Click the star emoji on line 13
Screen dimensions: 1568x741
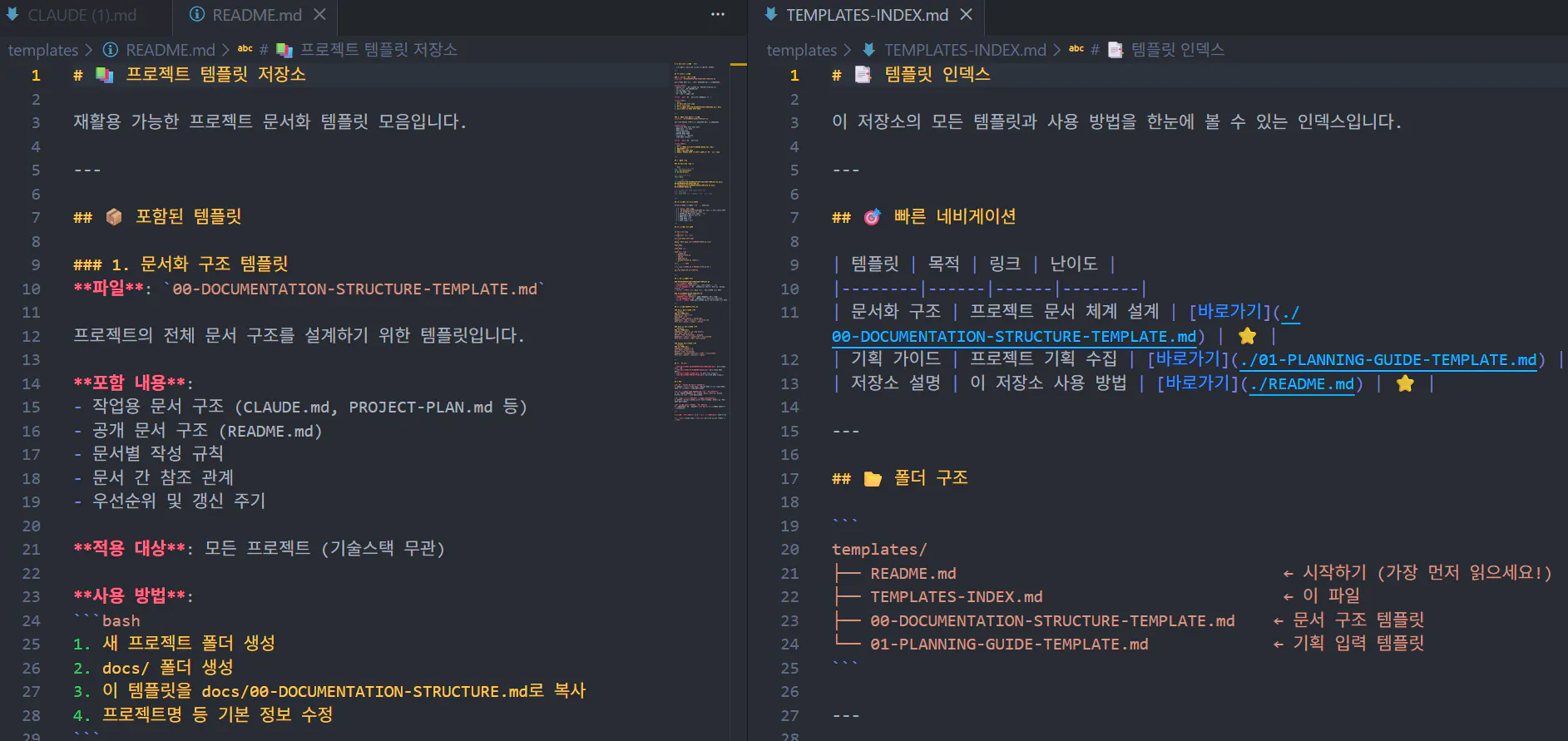[x=1405, y=383]
